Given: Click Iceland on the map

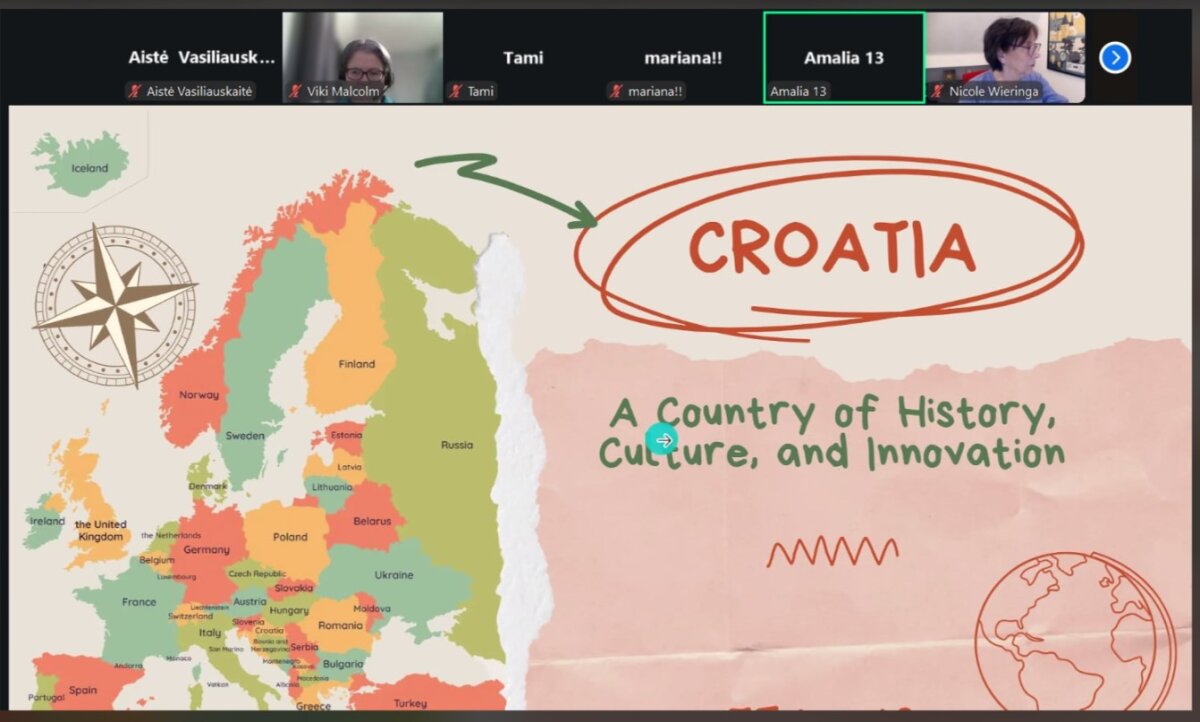Looking at the screenshot, I should coord(88,166).
